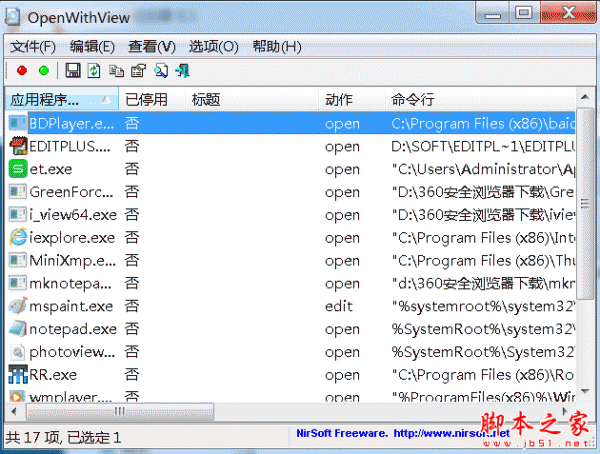Image resolution: width=600 pixels, height=454 pixels.
Task: Sort by the 动作 column header
Action: pos(352,100)
